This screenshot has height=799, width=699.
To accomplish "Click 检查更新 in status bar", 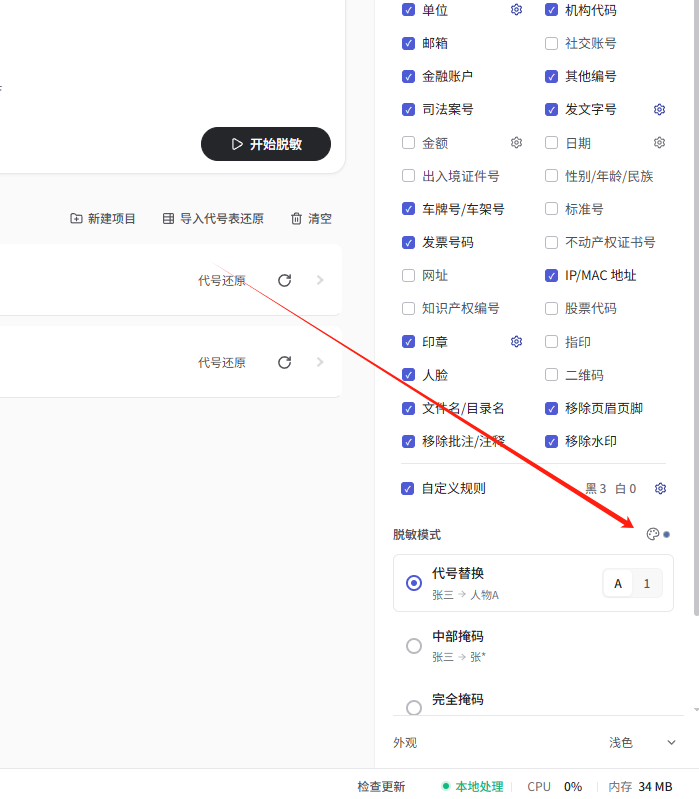I will pos(381,787).
